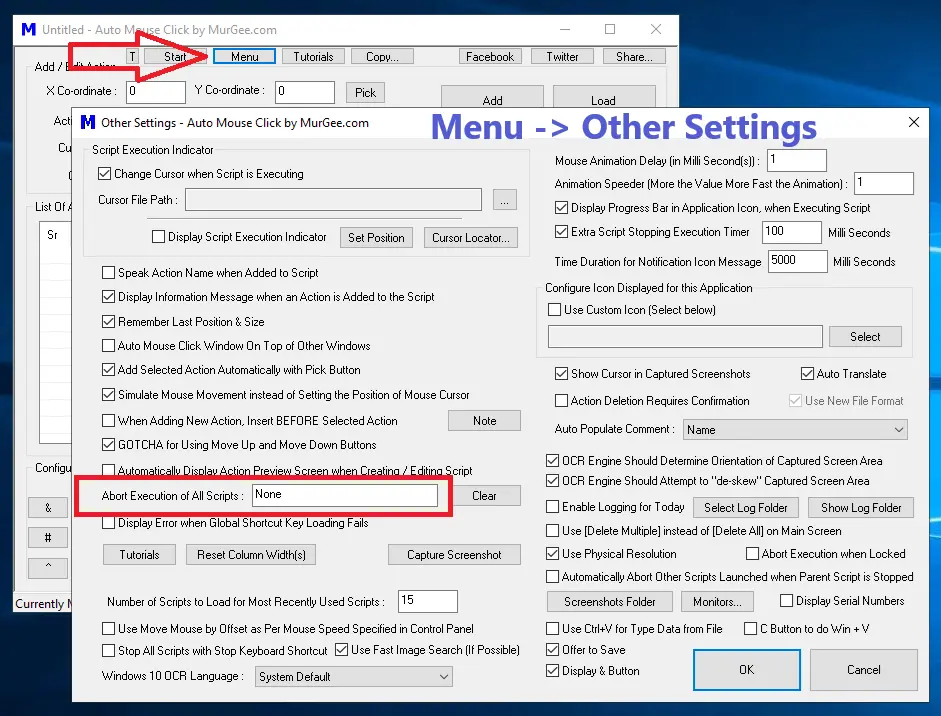This screenshot has height=716, width=941.
Task: Enable Display Serial Numbers checkbox
Action: (x=786, y=601)
